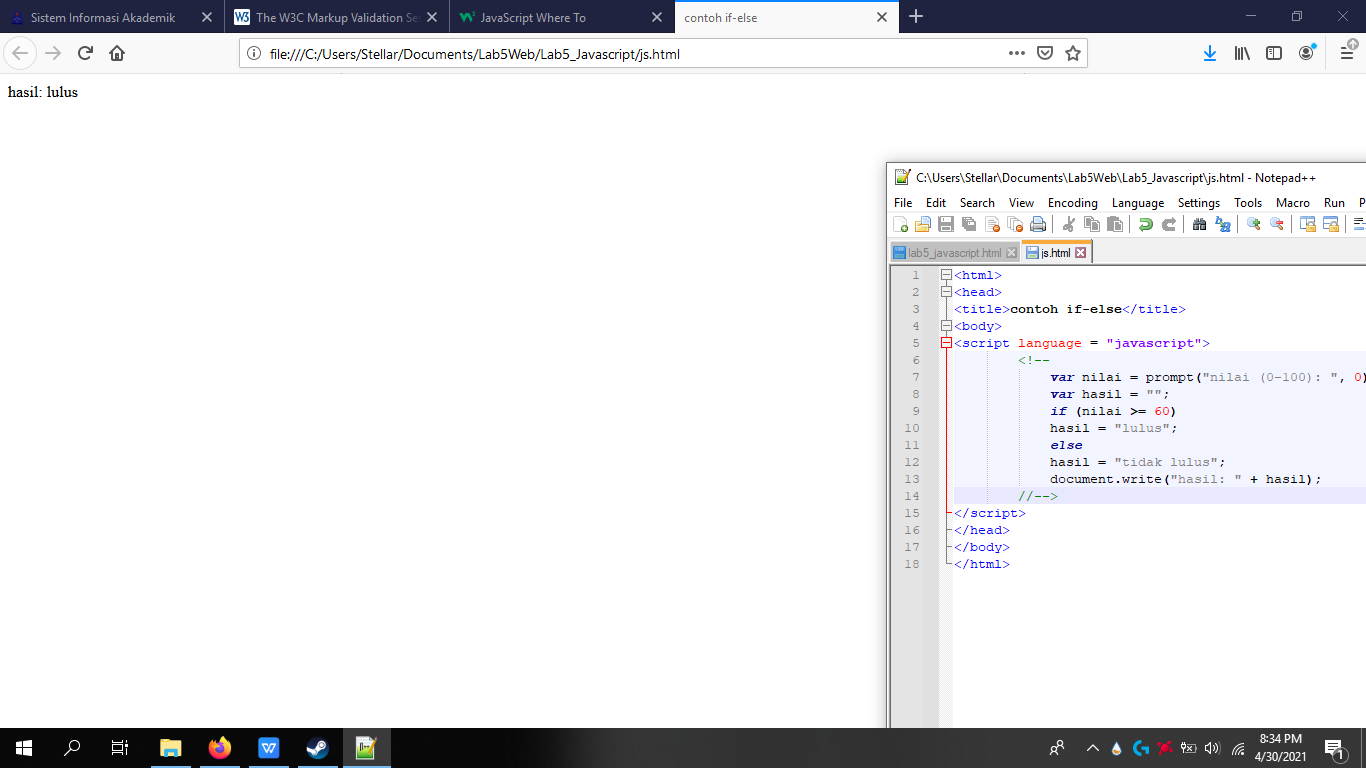Screen dimensions: 1366x768
Task: Open the Macro menu in Notepad++
Action: (1292, 202)
